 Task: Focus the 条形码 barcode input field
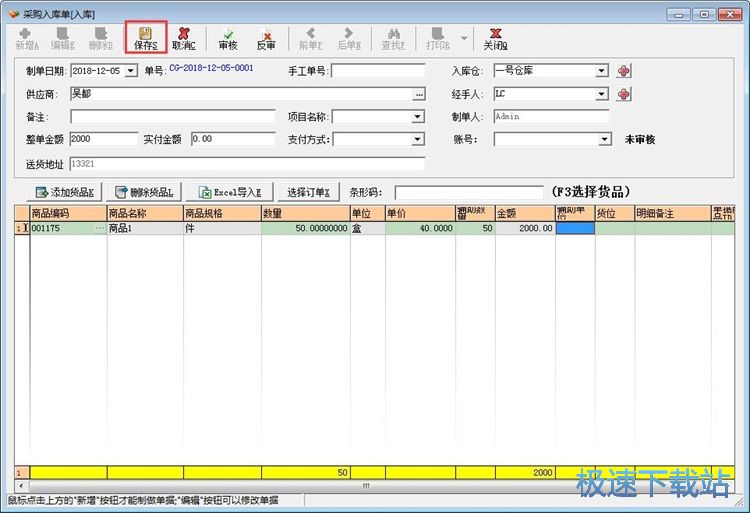(469, 193)
